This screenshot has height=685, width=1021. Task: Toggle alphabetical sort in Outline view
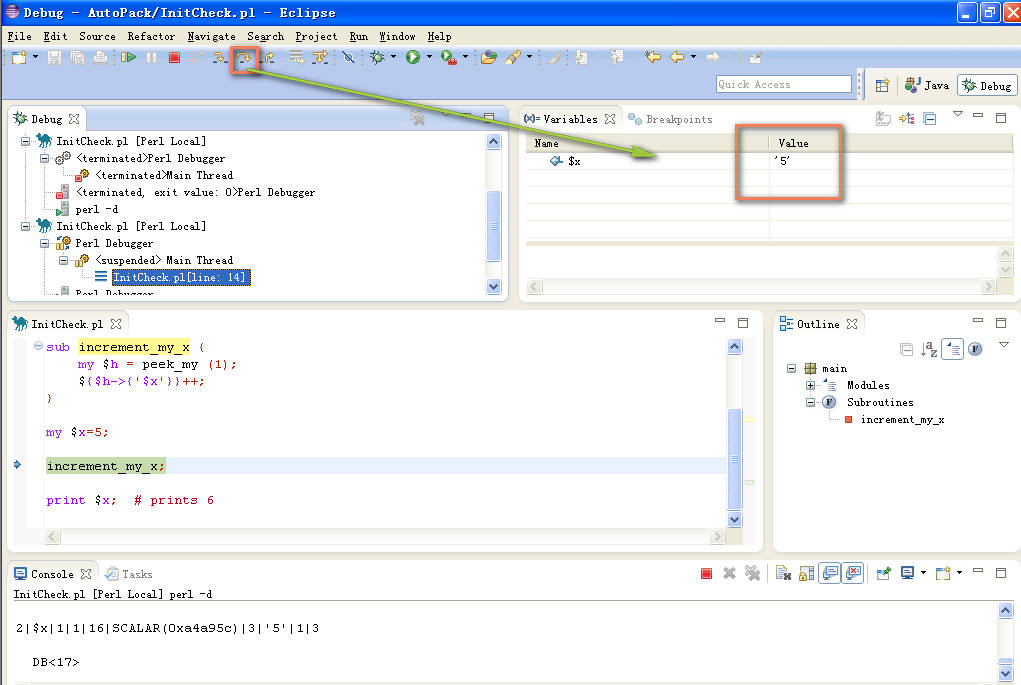point(929,350)
